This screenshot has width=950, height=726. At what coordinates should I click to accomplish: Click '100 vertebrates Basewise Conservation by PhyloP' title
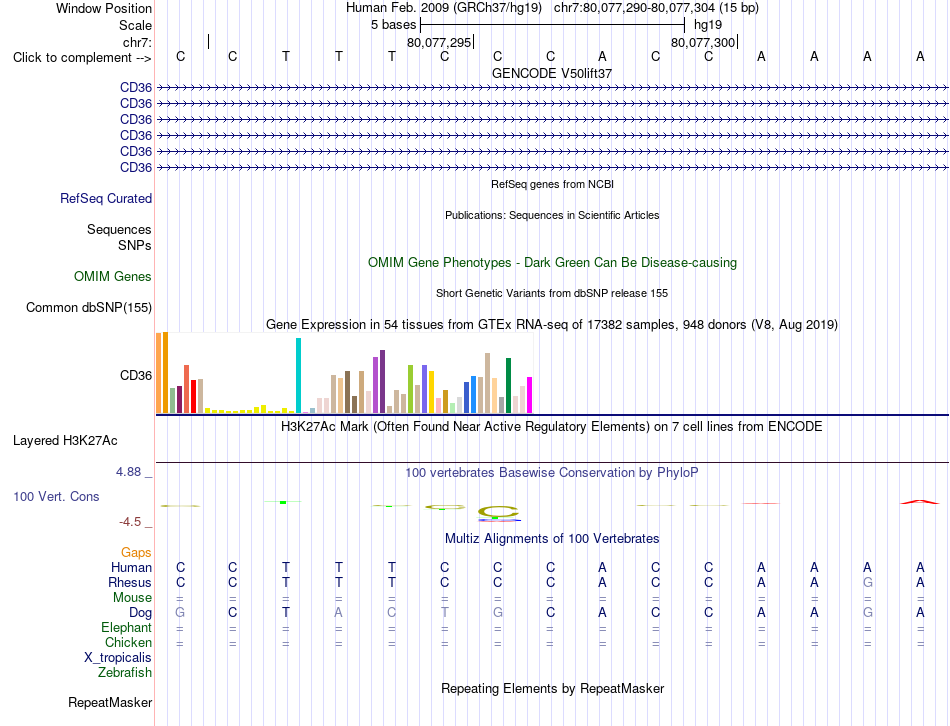552,473
